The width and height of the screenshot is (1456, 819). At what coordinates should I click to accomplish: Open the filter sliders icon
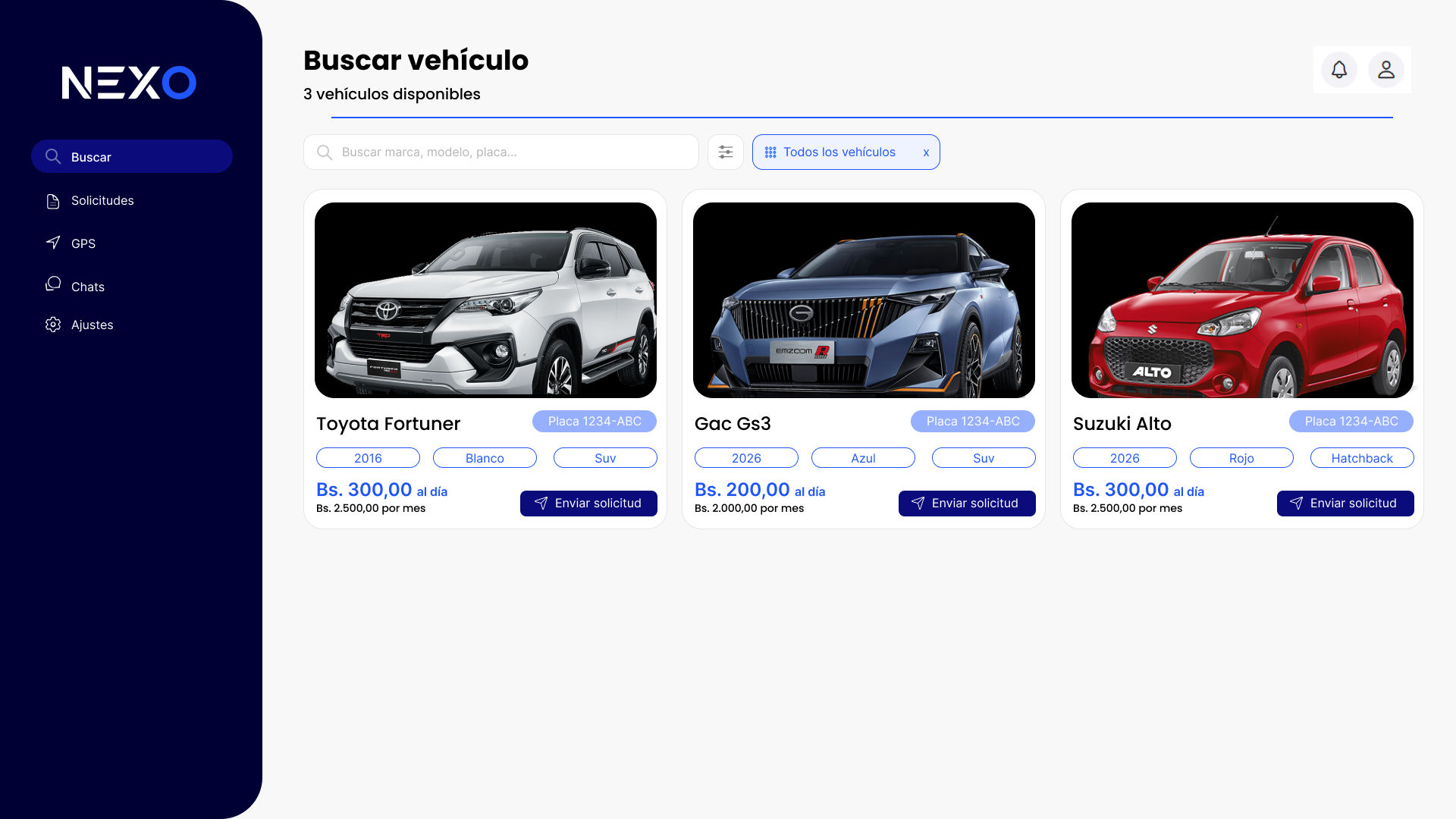(x=726, y=152)
